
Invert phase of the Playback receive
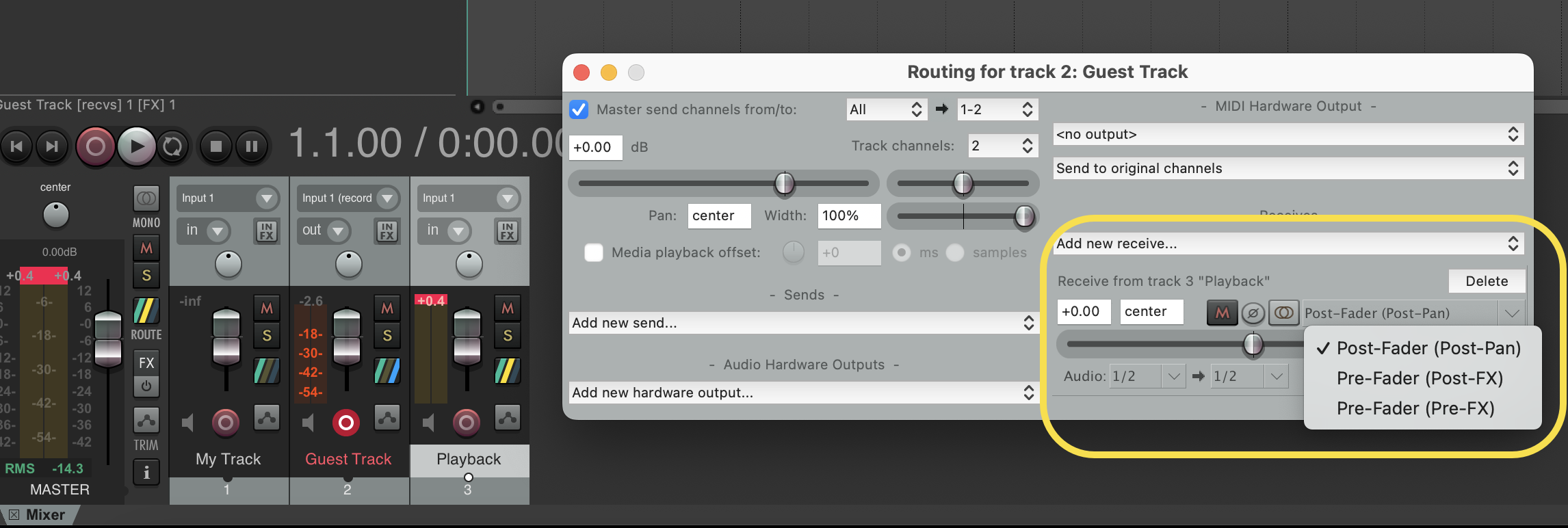tap(1253, 313)
